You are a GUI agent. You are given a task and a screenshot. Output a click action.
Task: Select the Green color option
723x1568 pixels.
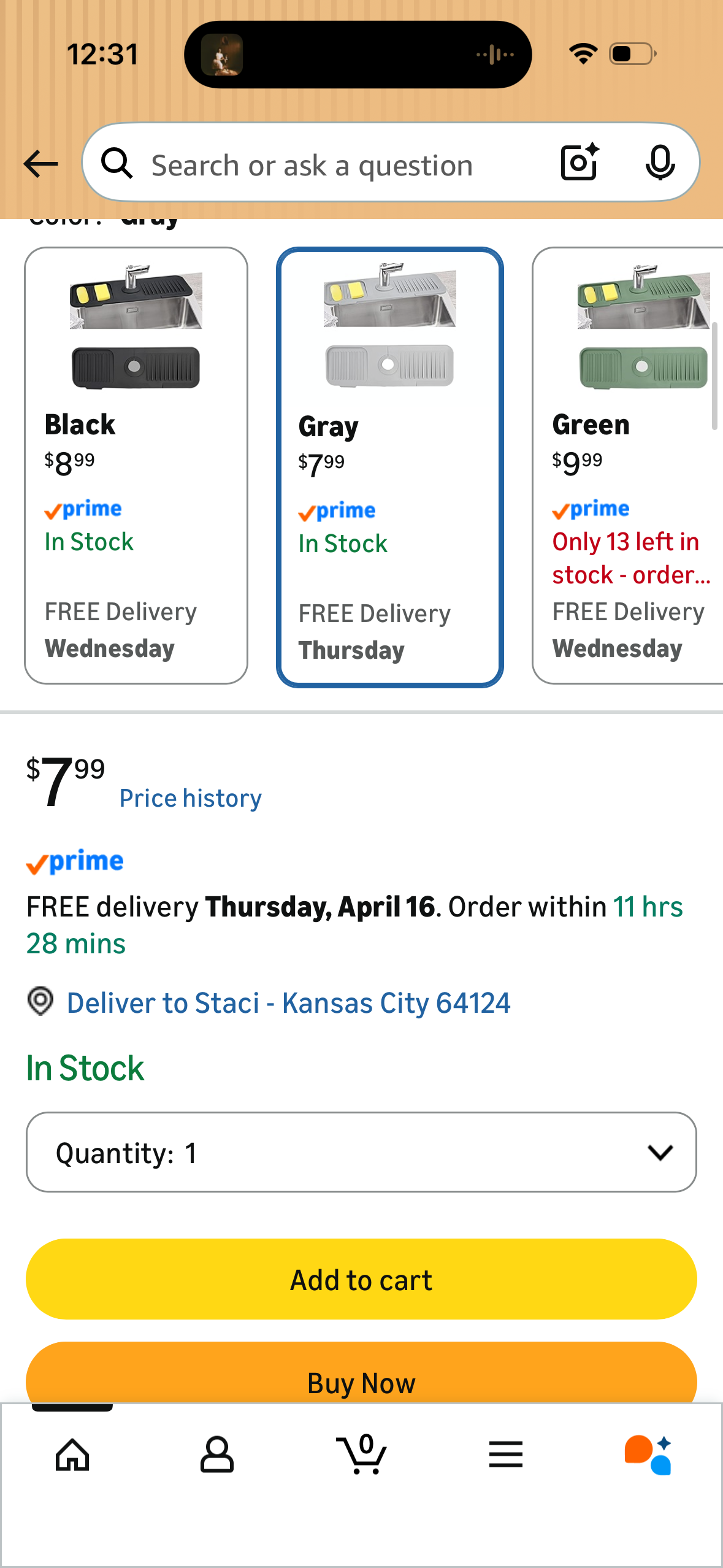click(628, 466)
